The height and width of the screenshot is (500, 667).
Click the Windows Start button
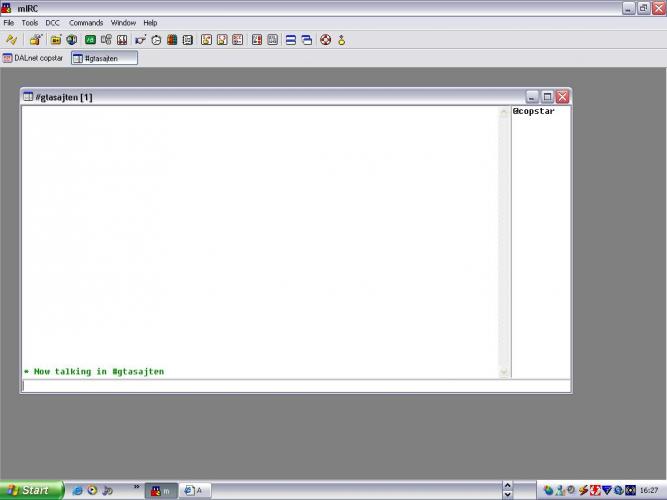coord(30,490)
